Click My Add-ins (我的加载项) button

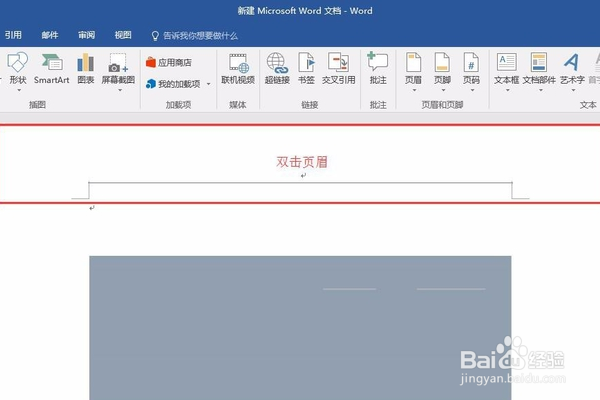[x=173, y=84]
